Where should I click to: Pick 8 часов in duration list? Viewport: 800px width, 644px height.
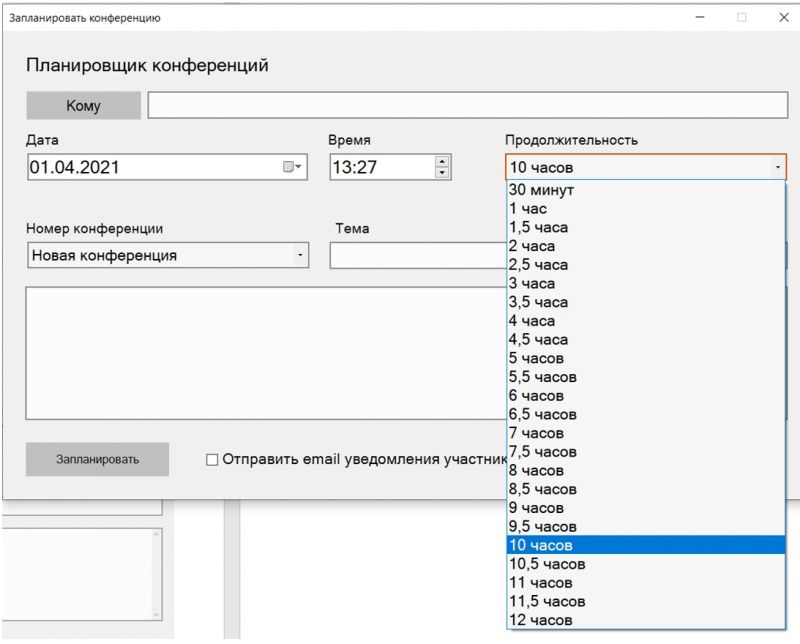pyautogui.click(x=646, y=470)
